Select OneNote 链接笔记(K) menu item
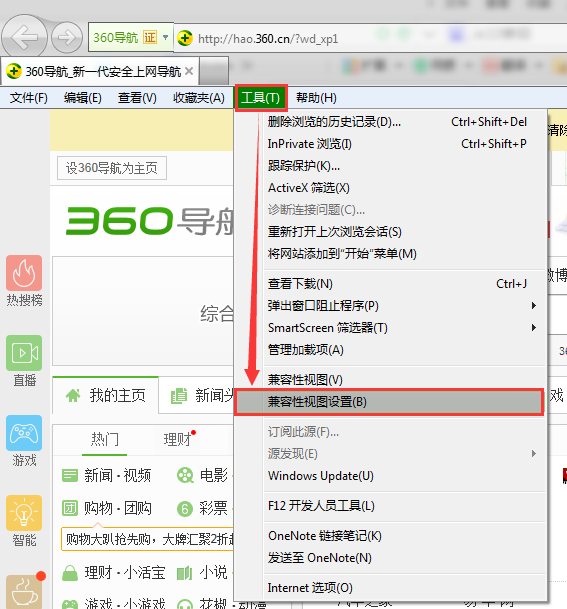The width and height of the screenshot is (567, 609). tap(390, 536)
